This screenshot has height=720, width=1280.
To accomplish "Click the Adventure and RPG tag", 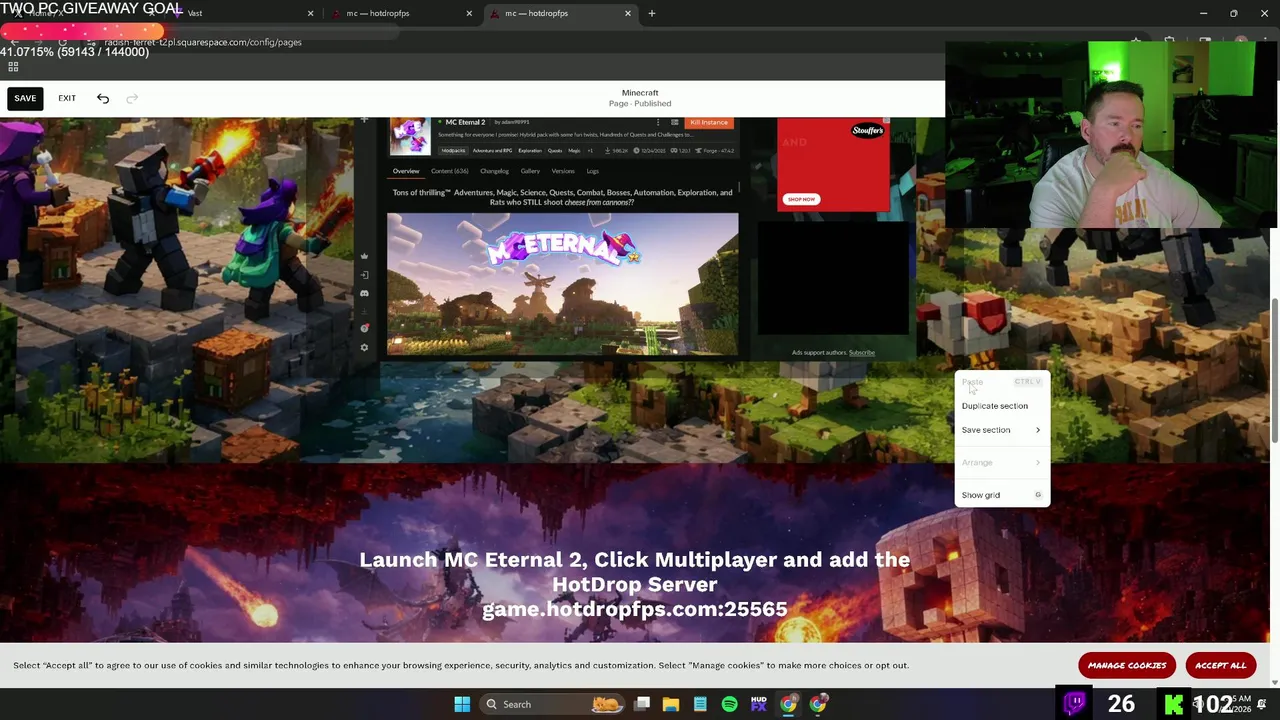I will [x=492, y=151].
